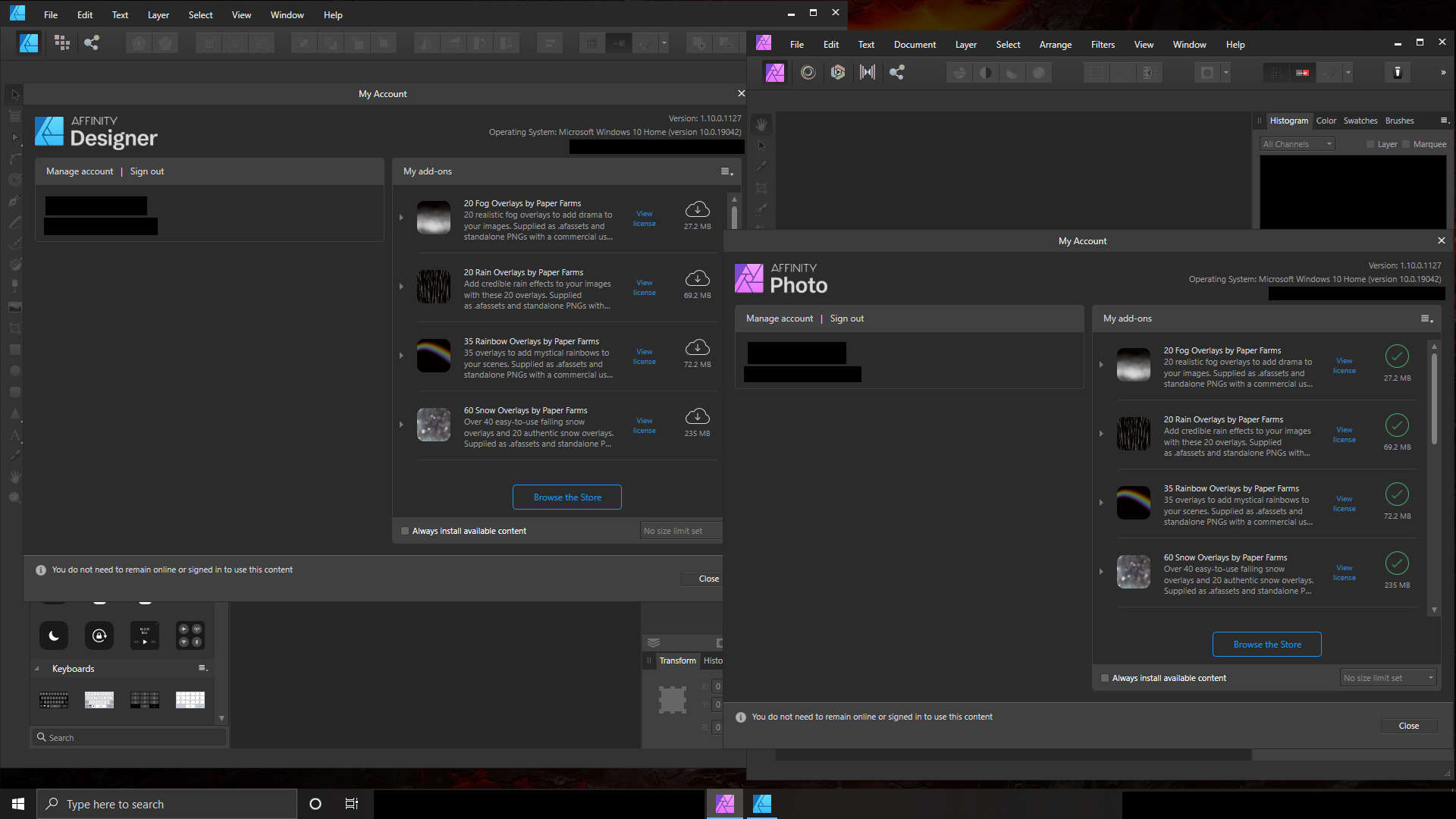Download 20 Rain Overlays in Designer
This screenshot has width=1456, height=819.
click(698, 278)
